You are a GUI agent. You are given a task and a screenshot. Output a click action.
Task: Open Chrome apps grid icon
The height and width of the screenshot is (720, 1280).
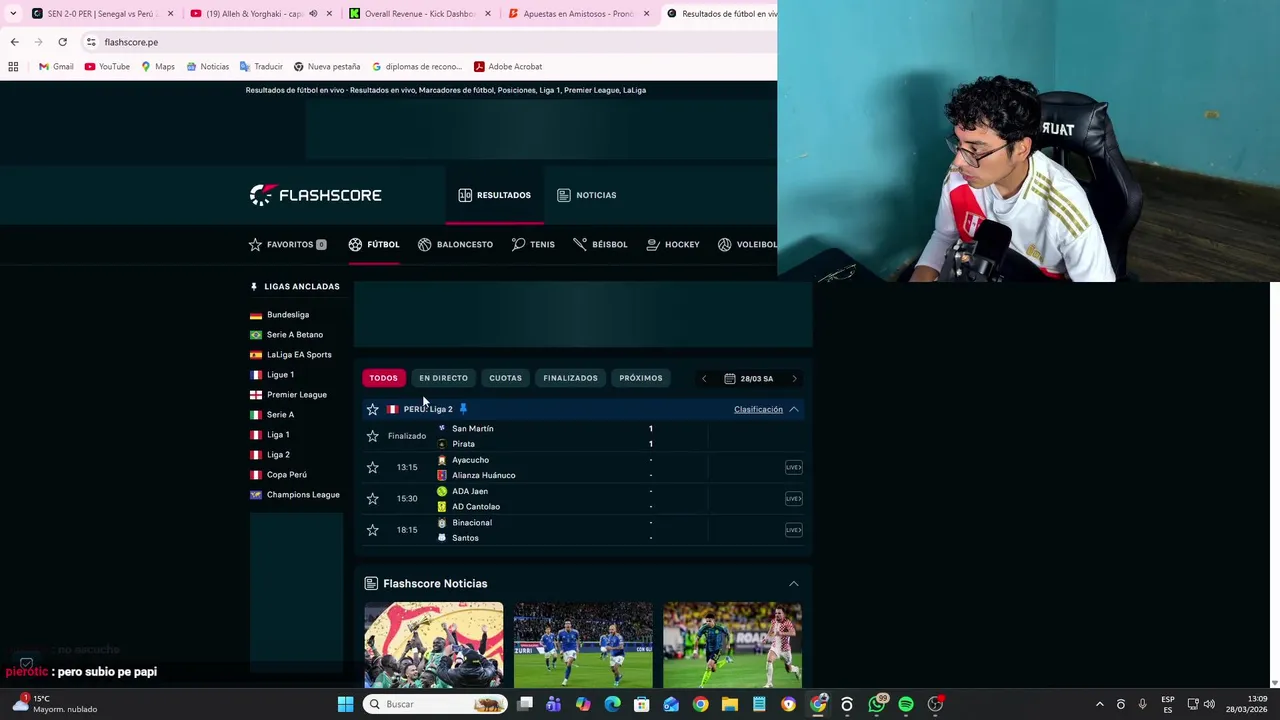(x=13, y=67)
